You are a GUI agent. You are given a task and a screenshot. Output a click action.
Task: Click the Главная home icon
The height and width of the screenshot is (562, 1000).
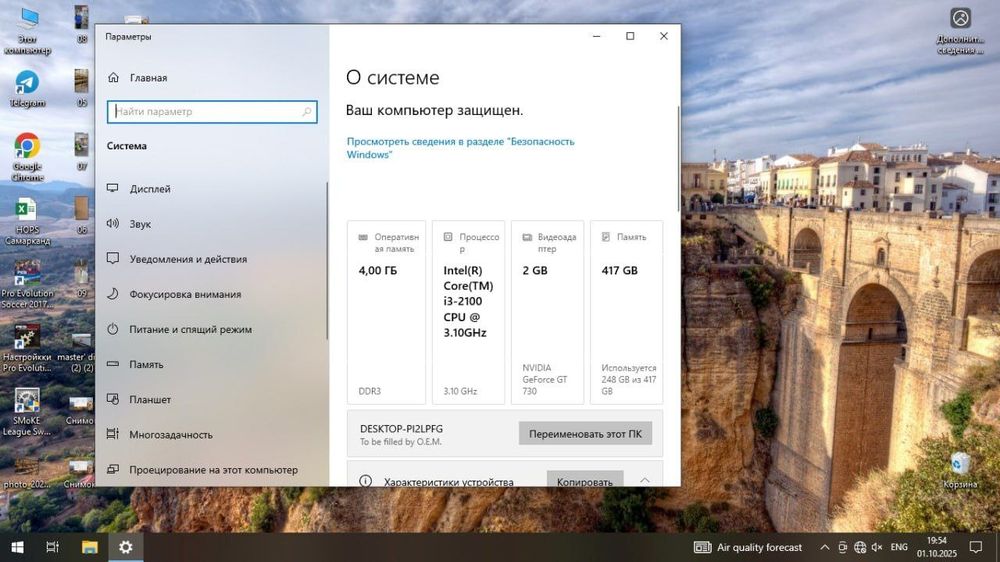[x=114, y=77]
